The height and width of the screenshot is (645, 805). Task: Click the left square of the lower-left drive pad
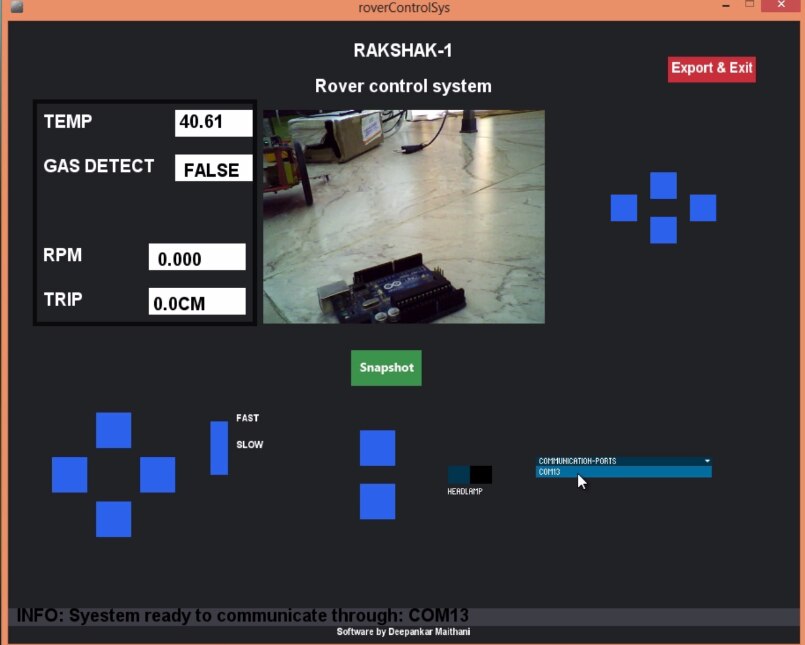point(69,475)
